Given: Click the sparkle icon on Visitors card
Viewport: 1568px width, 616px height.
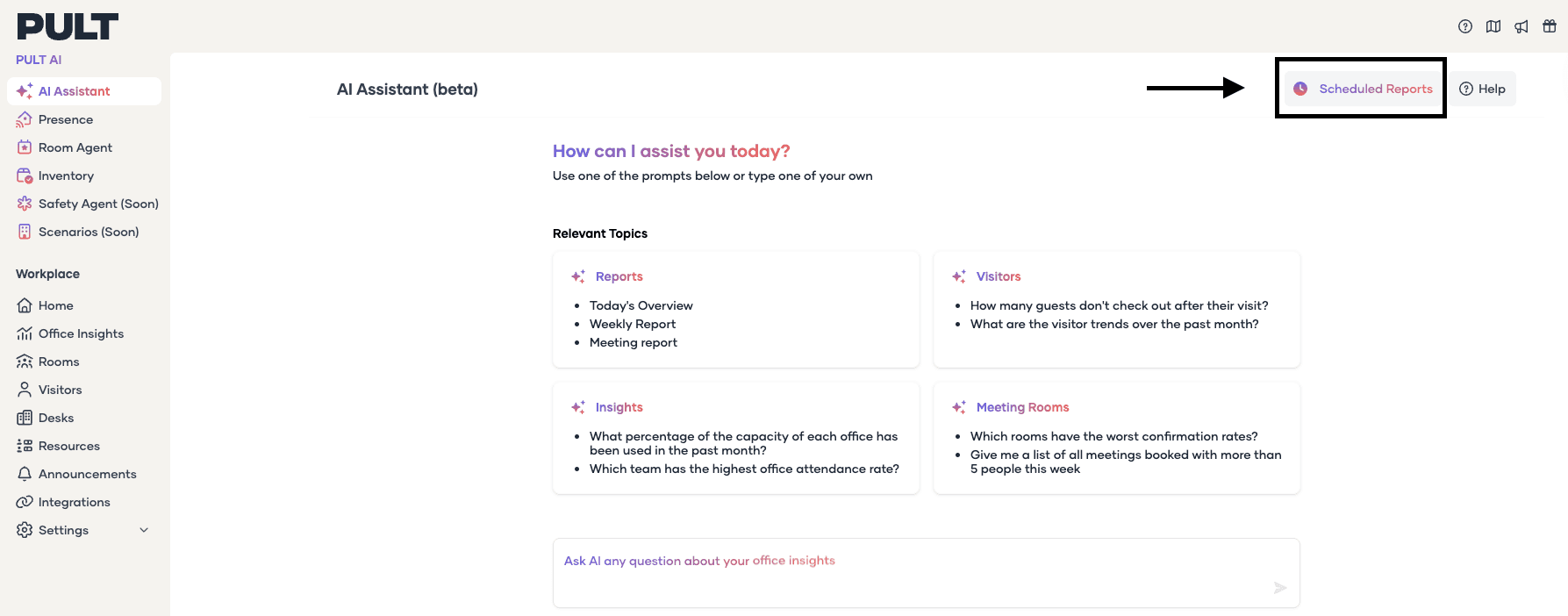Looking at the screenshot, I should [x=959, y=276].
